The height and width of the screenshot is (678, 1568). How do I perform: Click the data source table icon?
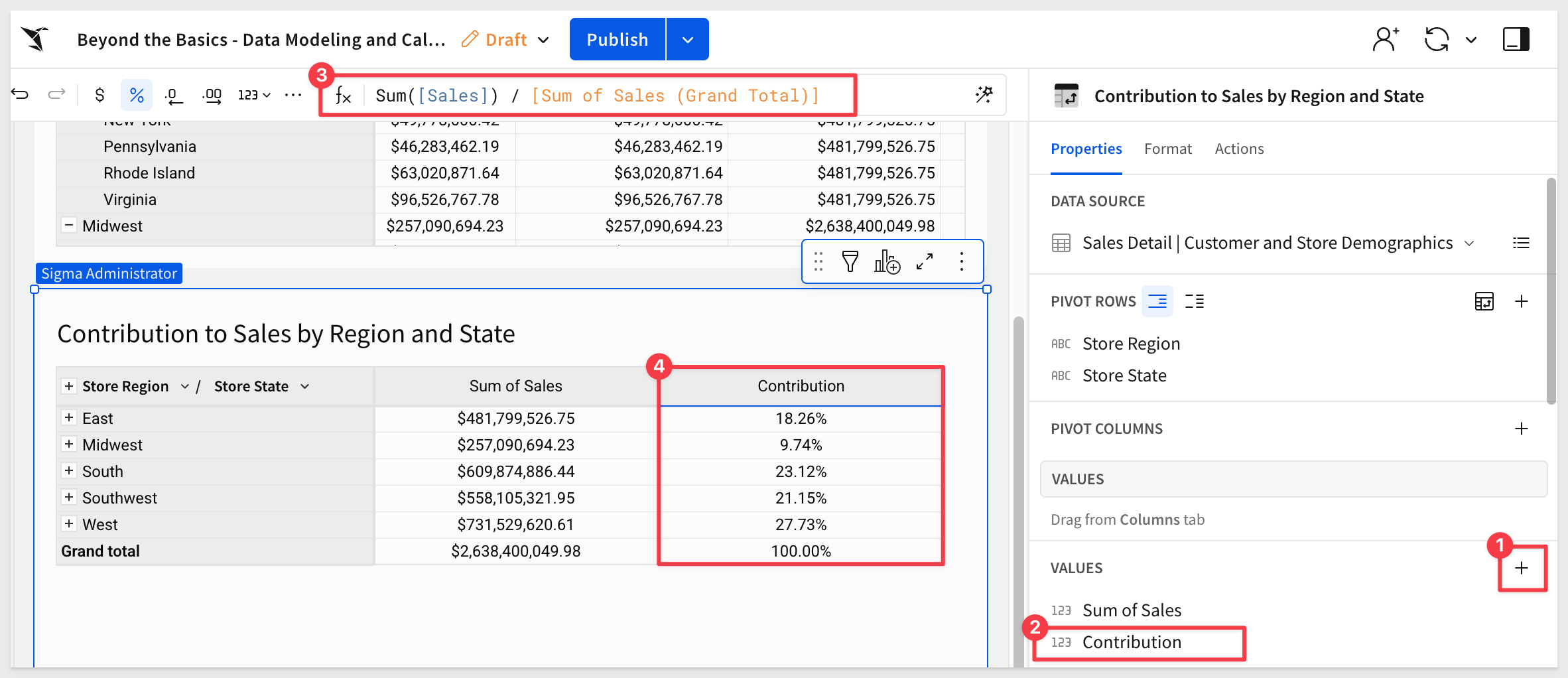pos(1061,243)
